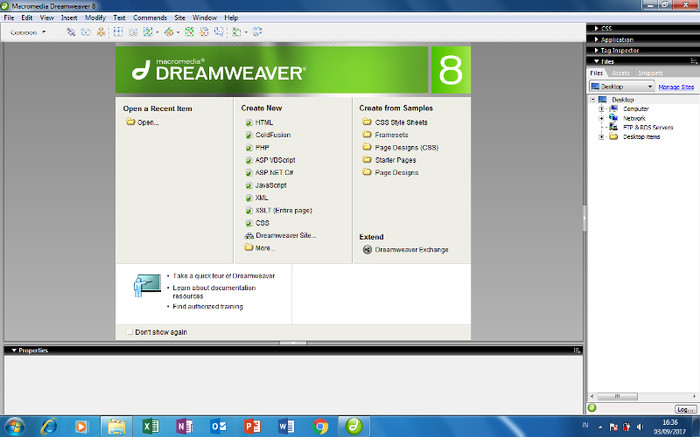The image size is (700, 437).
Task: Open the Templates button dropdown arrow
Action: tap(246, 32)
